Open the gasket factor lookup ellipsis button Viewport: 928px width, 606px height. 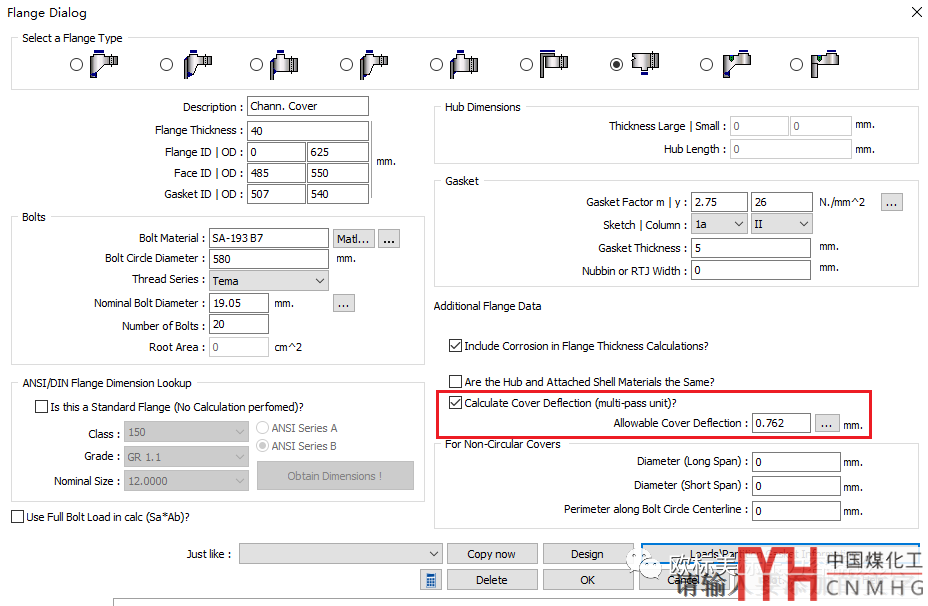tap(892, 202)
